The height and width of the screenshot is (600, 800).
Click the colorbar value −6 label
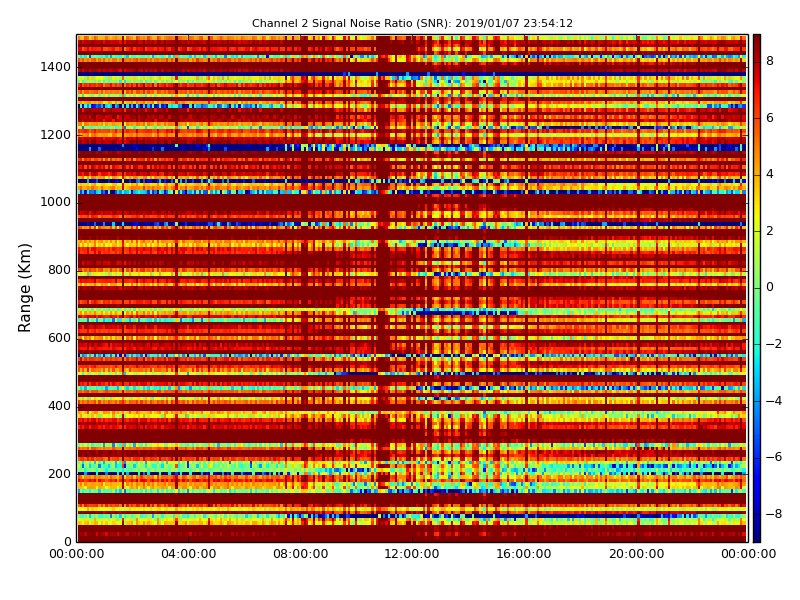[774, 457]
